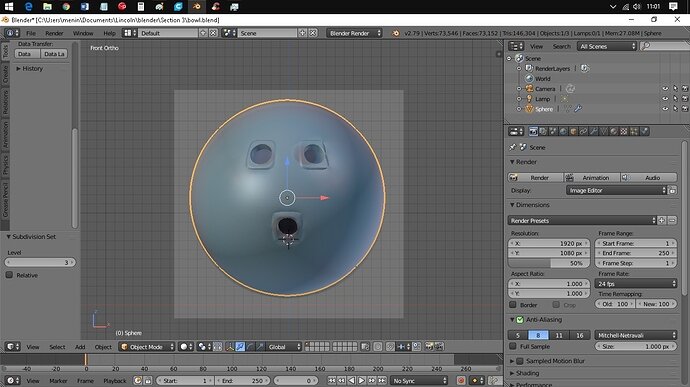Image resolution: width=690 pixels, height=387 pixels.
Task: Click the Camera object icon in outliner
Action: 529,88
